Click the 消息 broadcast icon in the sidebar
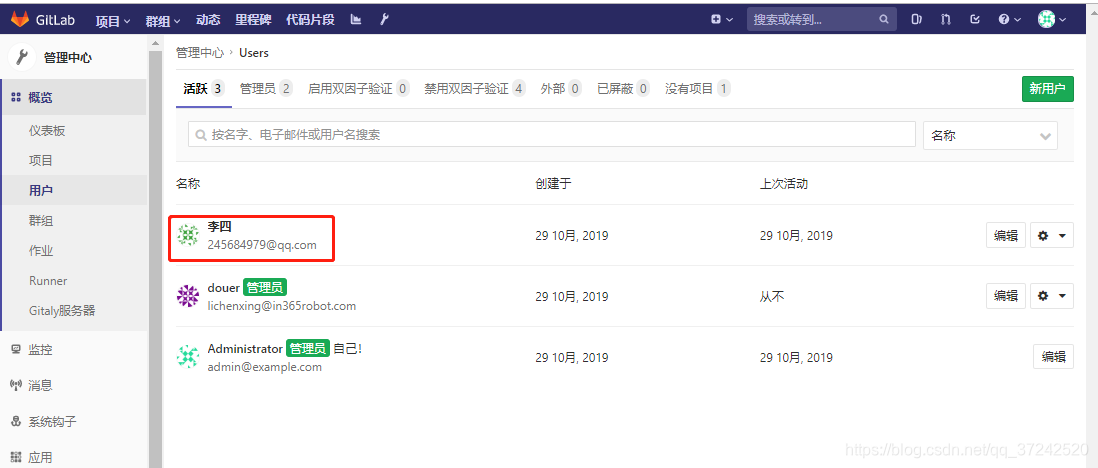Screen dimensions: 1098x468 pyautogui.click(x=16, y=385)
